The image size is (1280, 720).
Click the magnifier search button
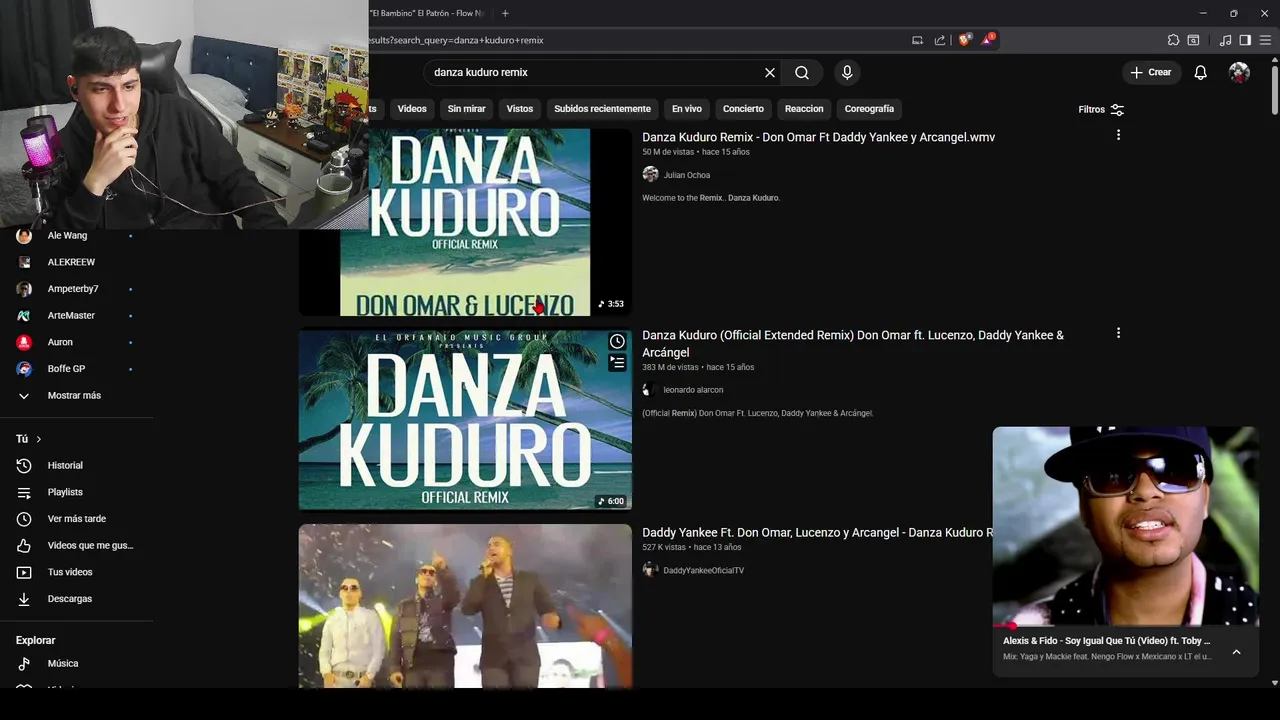802,73
